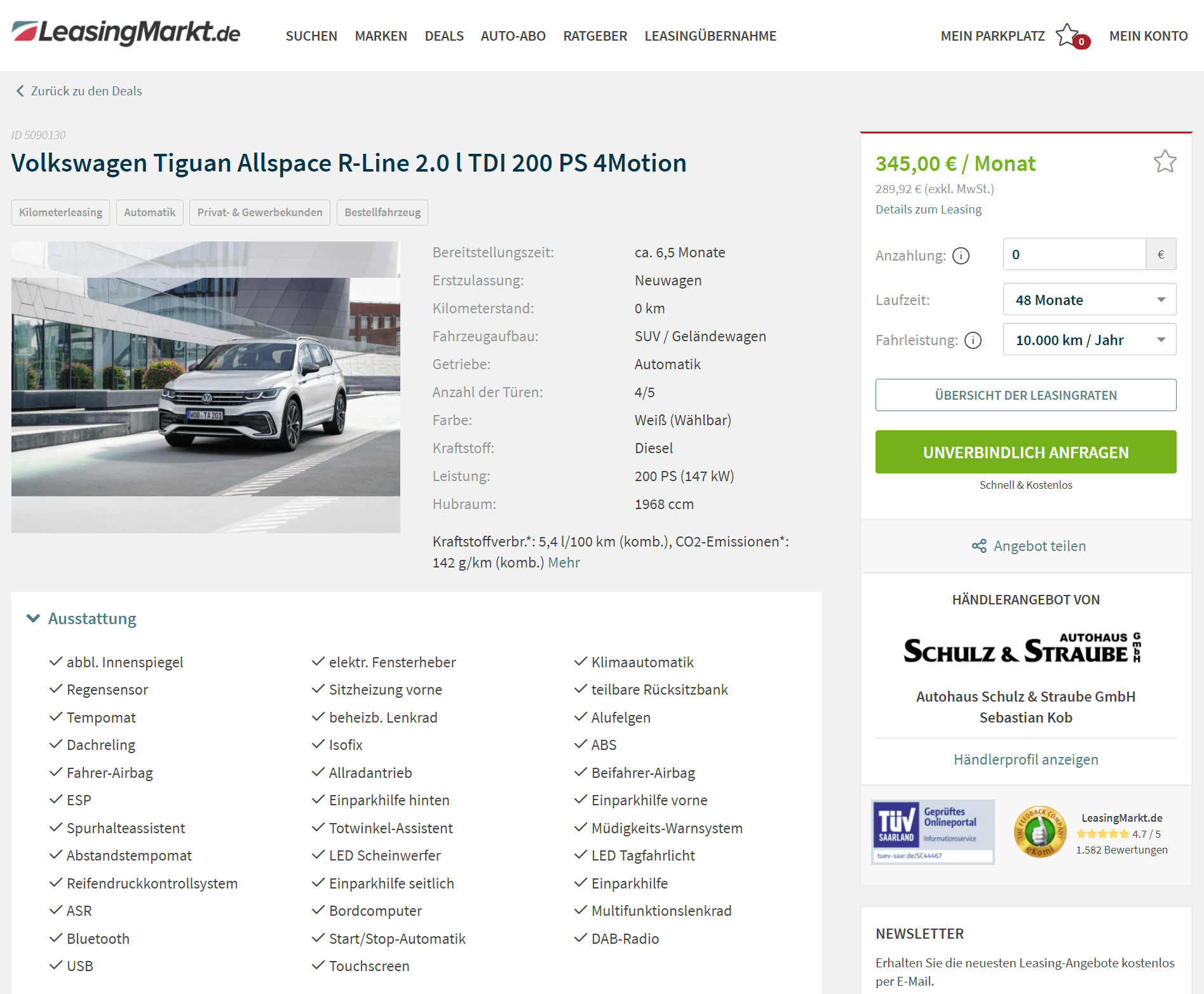This screenshot has height=994, width=1204.
Task: Save offer with the favorite star icon
Action: pyautogui.click(x=1165, y=161)
